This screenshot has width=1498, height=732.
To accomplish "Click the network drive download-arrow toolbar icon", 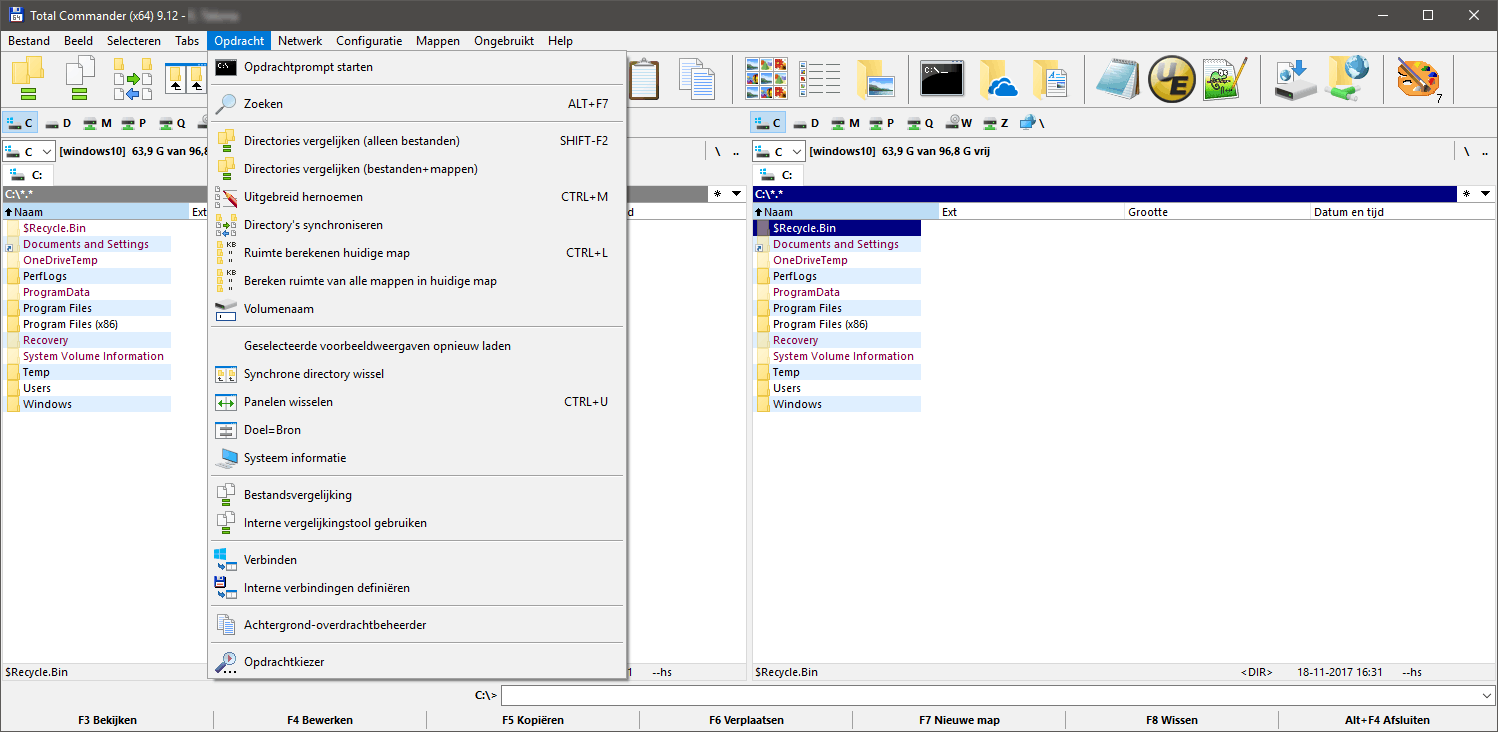I will pyautogui.click(x=1296, y=78).
